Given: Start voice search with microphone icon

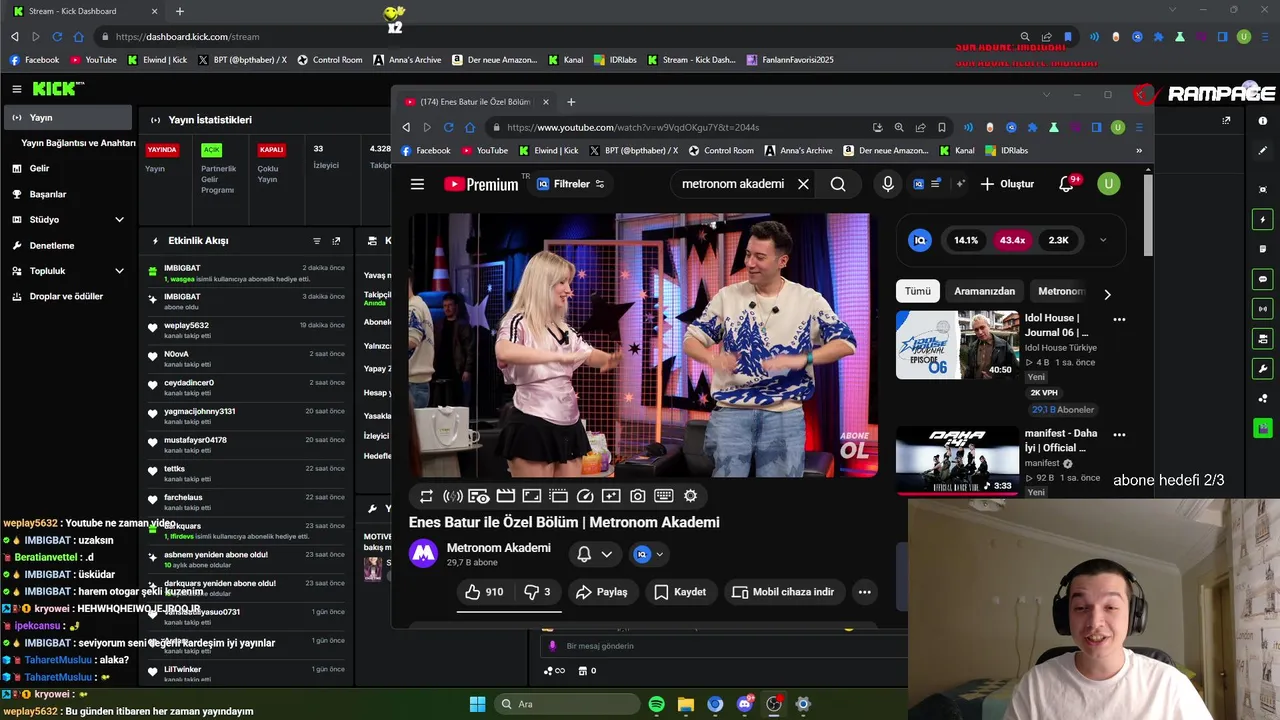Looking at the screenshot, I should click(887, 184).
